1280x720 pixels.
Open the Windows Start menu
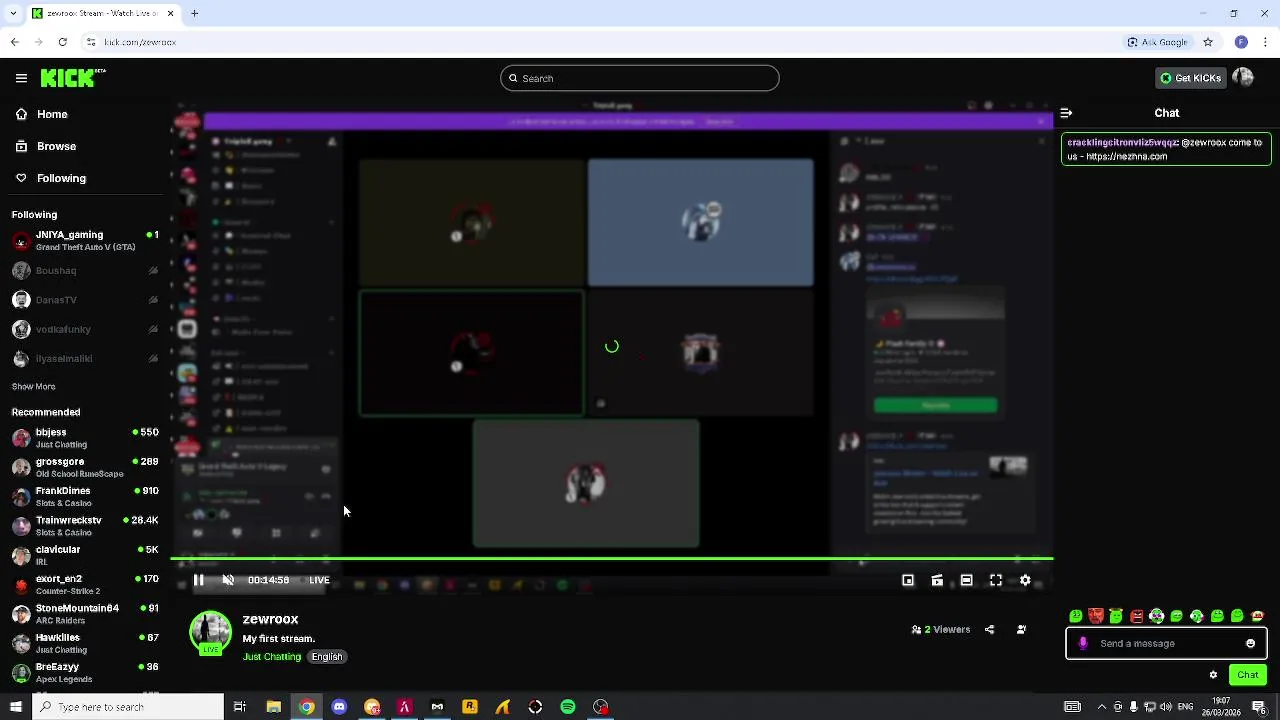(15, 707)
